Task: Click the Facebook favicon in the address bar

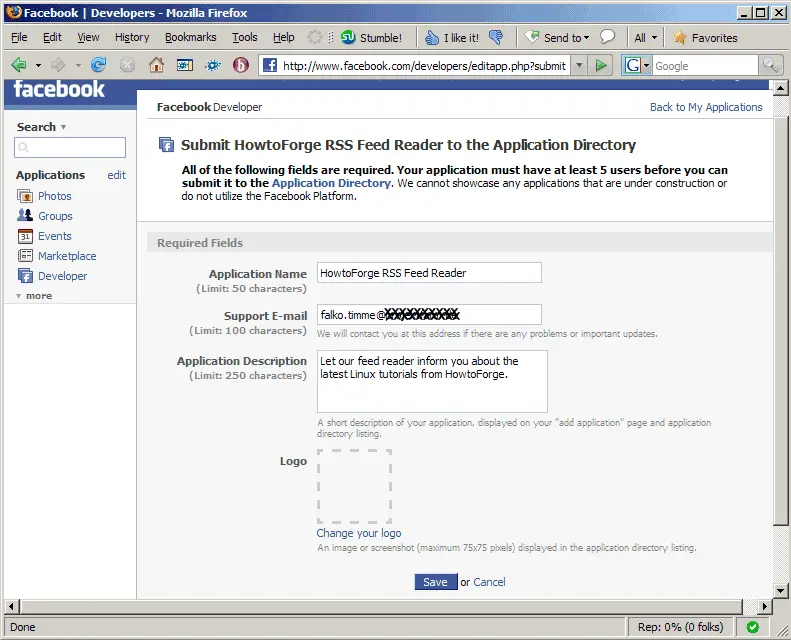Action: pos(270,65)
